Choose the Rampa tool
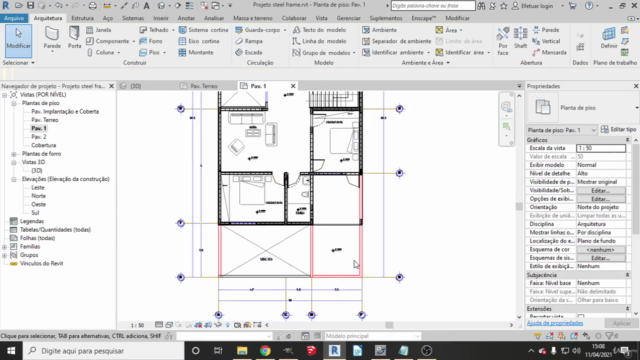640x360 pixels. tap(249, 41)
